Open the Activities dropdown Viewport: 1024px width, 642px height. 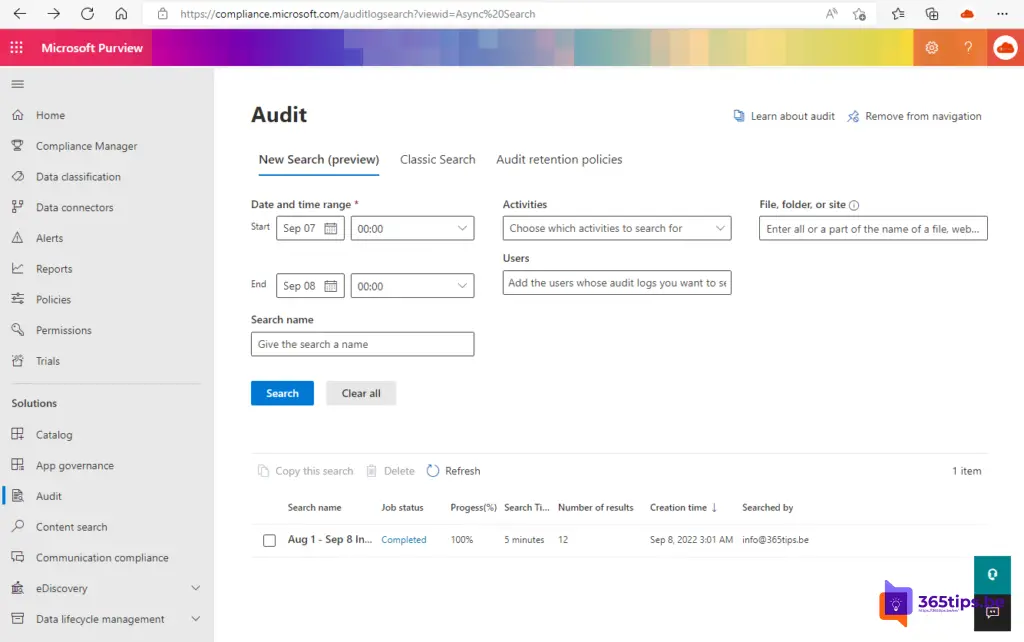[x=616, y=229]
